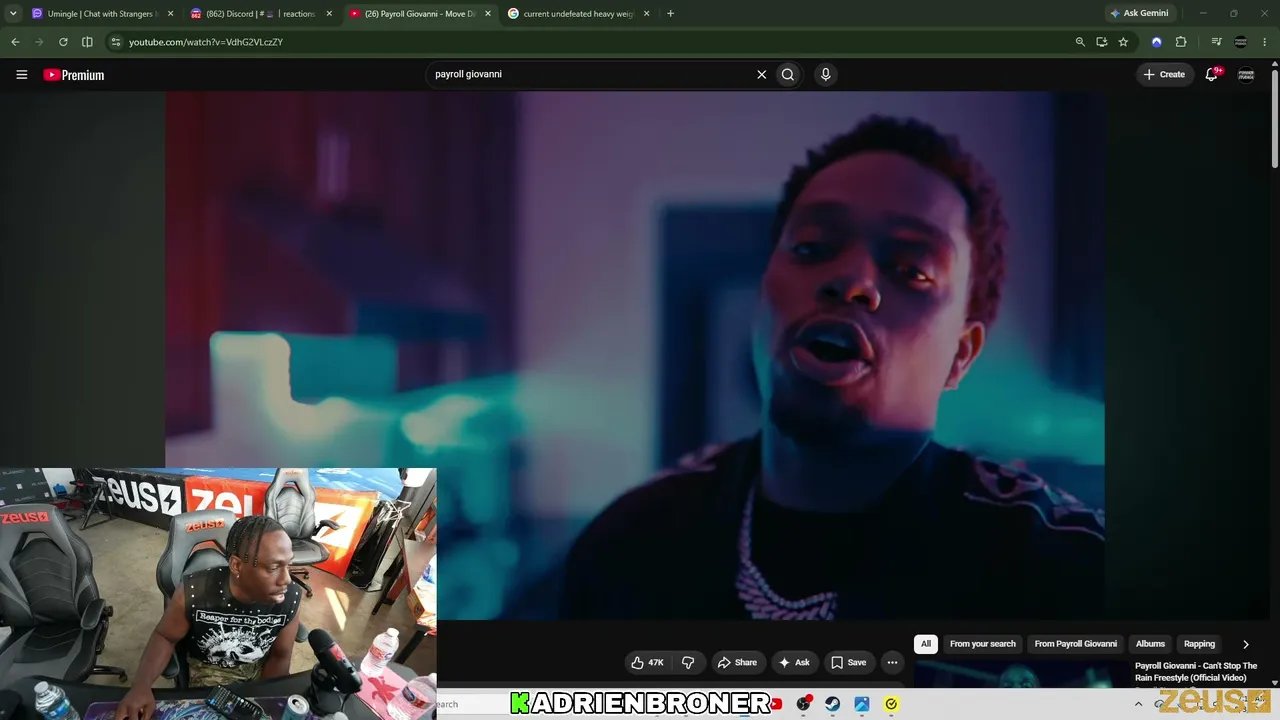Screen dimensions: 1280x720
Task: Open the browser extensions puzzle icon
Action: point(1181,42)
